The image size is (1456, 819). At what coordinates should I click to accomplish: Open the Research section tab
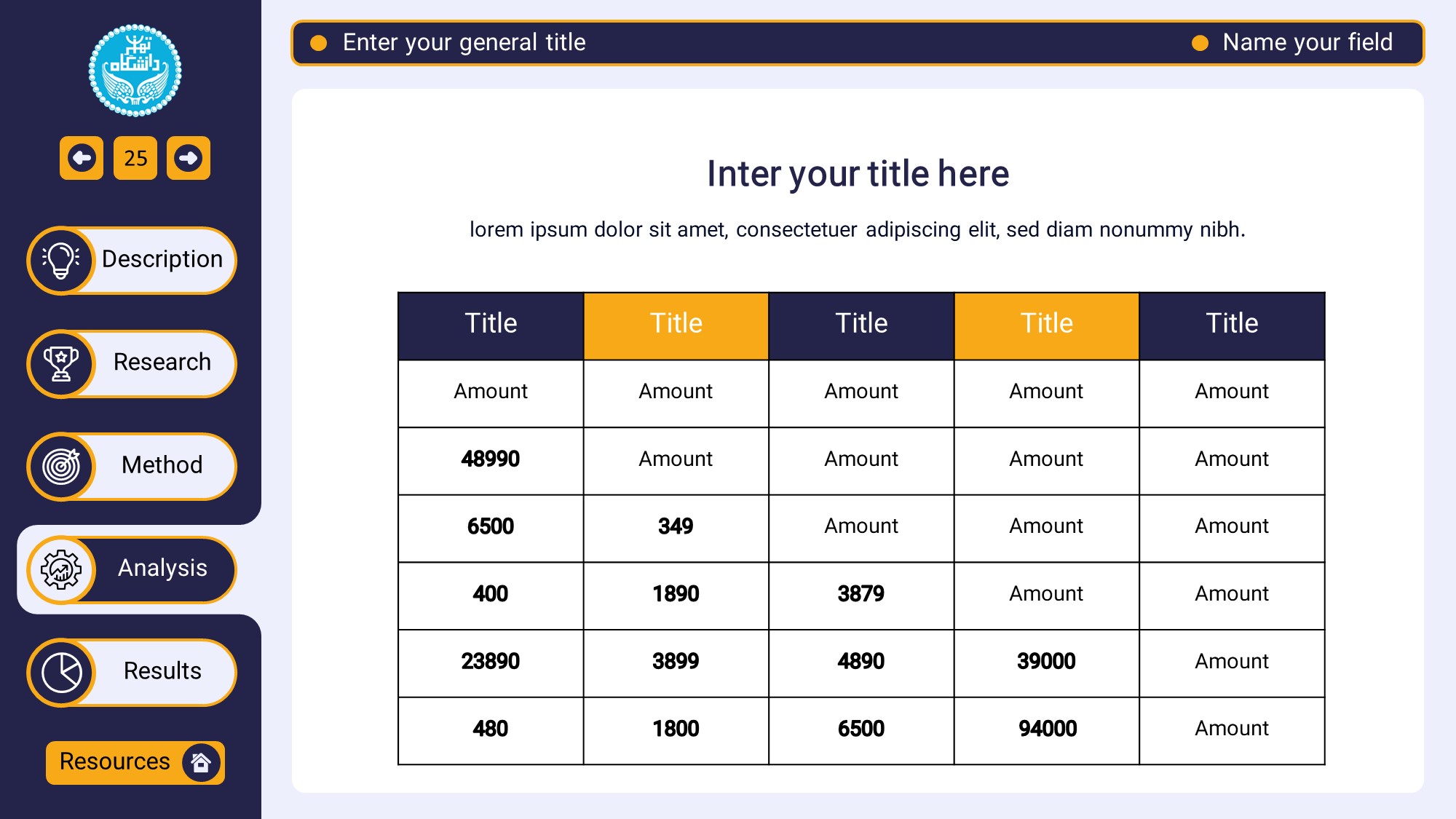(x=162, y=363)
